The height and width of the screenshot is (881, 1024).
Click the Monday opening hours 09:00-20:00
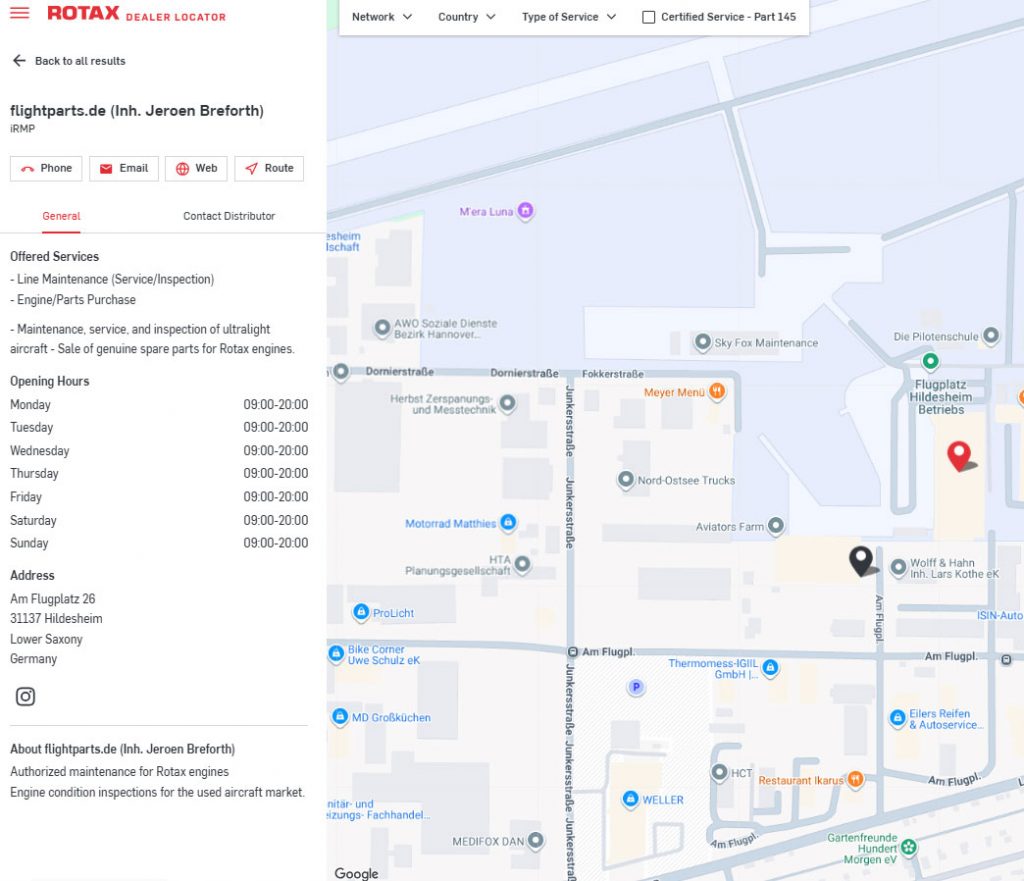[276, 404]
